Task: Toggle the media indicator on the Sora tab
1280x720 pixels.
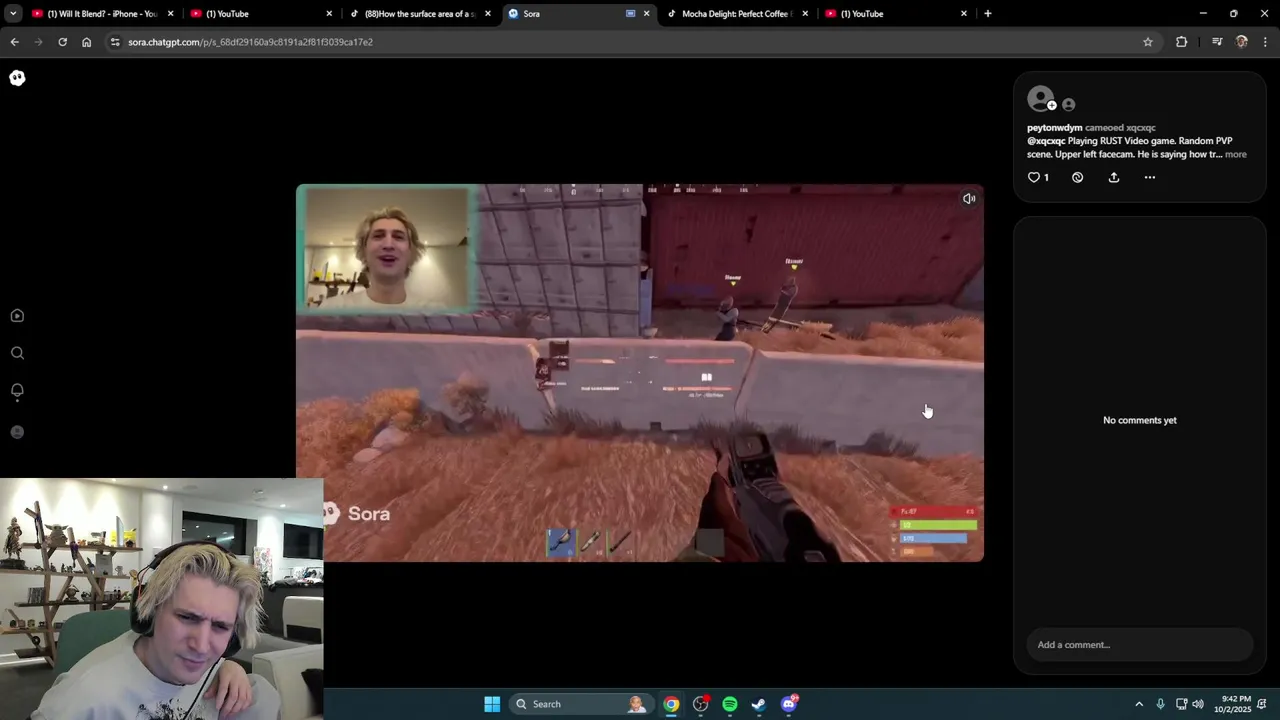Action: [630, 14]
